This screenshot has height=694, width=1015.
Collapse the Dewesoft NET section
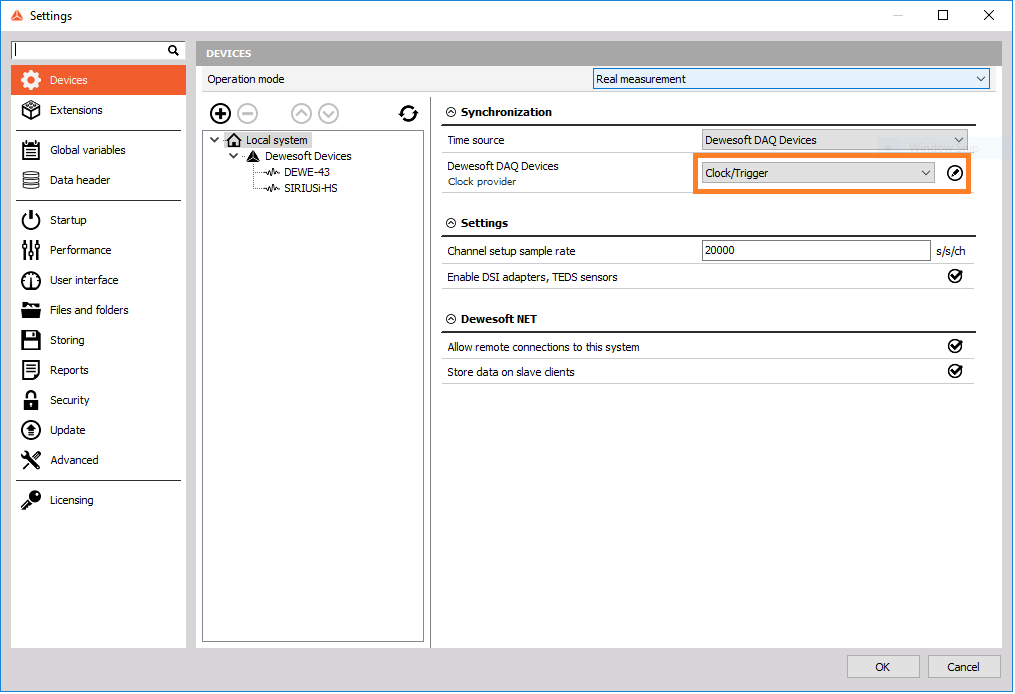451,319
